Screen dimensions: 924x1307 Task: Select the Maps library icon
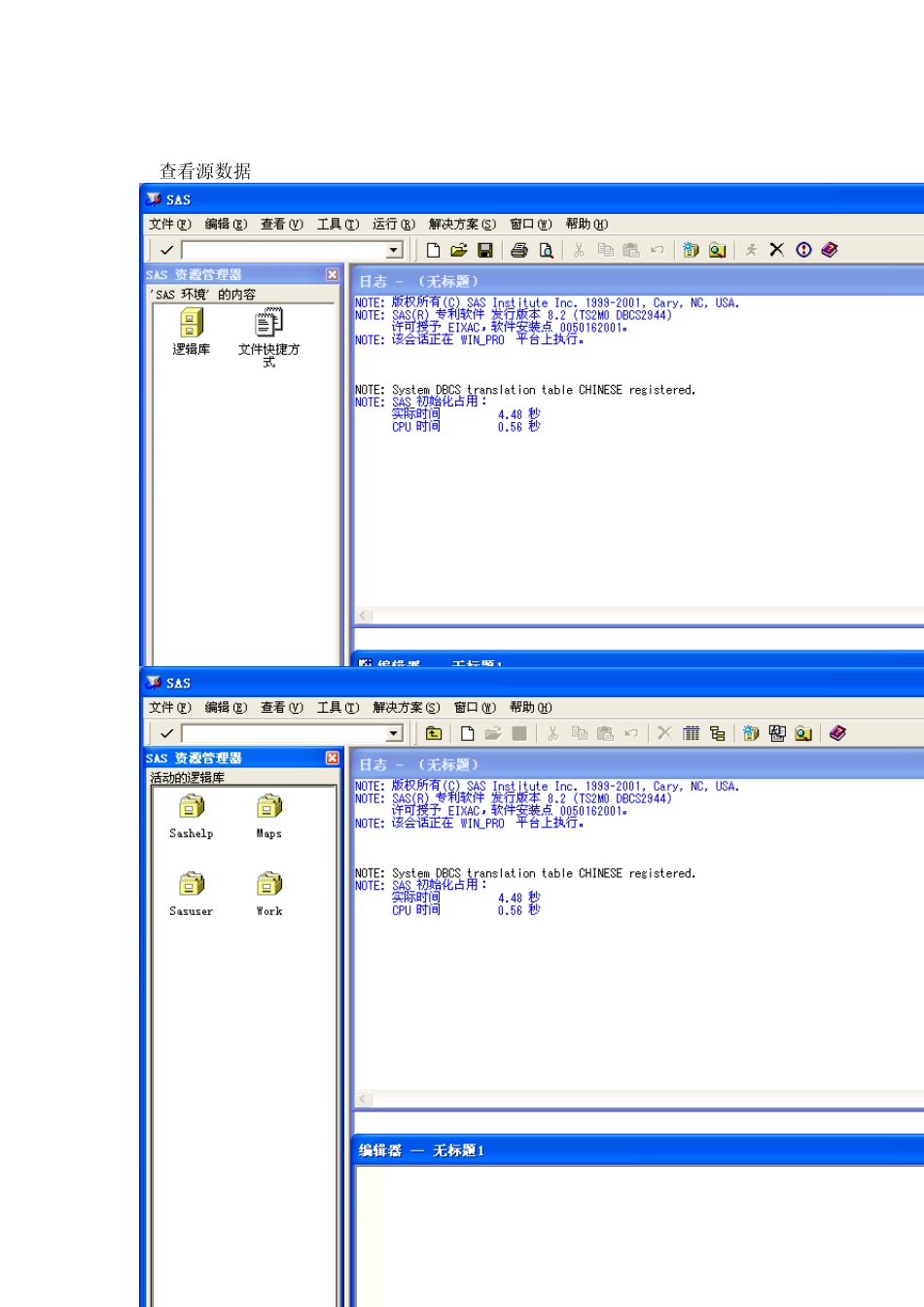269,817
